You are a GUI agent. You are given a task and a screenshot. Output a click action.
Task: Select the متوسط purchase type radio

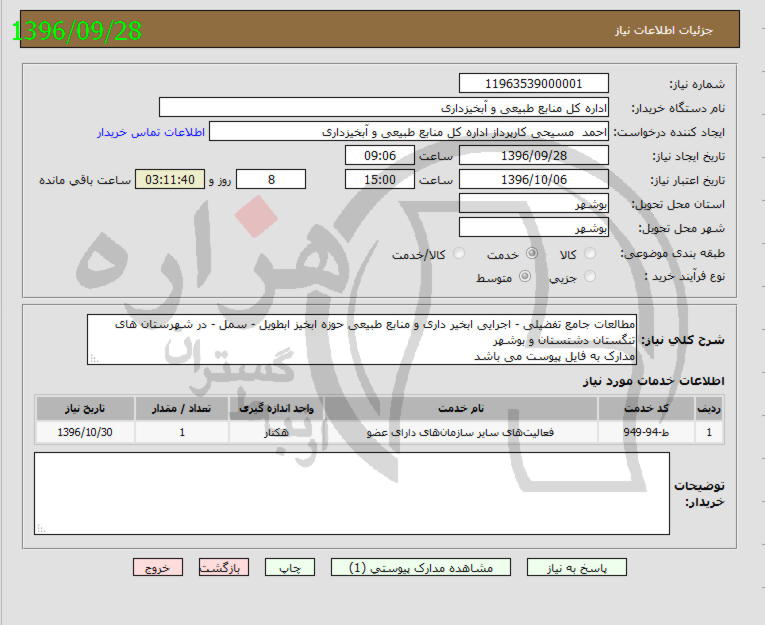[x=525, y=277]
